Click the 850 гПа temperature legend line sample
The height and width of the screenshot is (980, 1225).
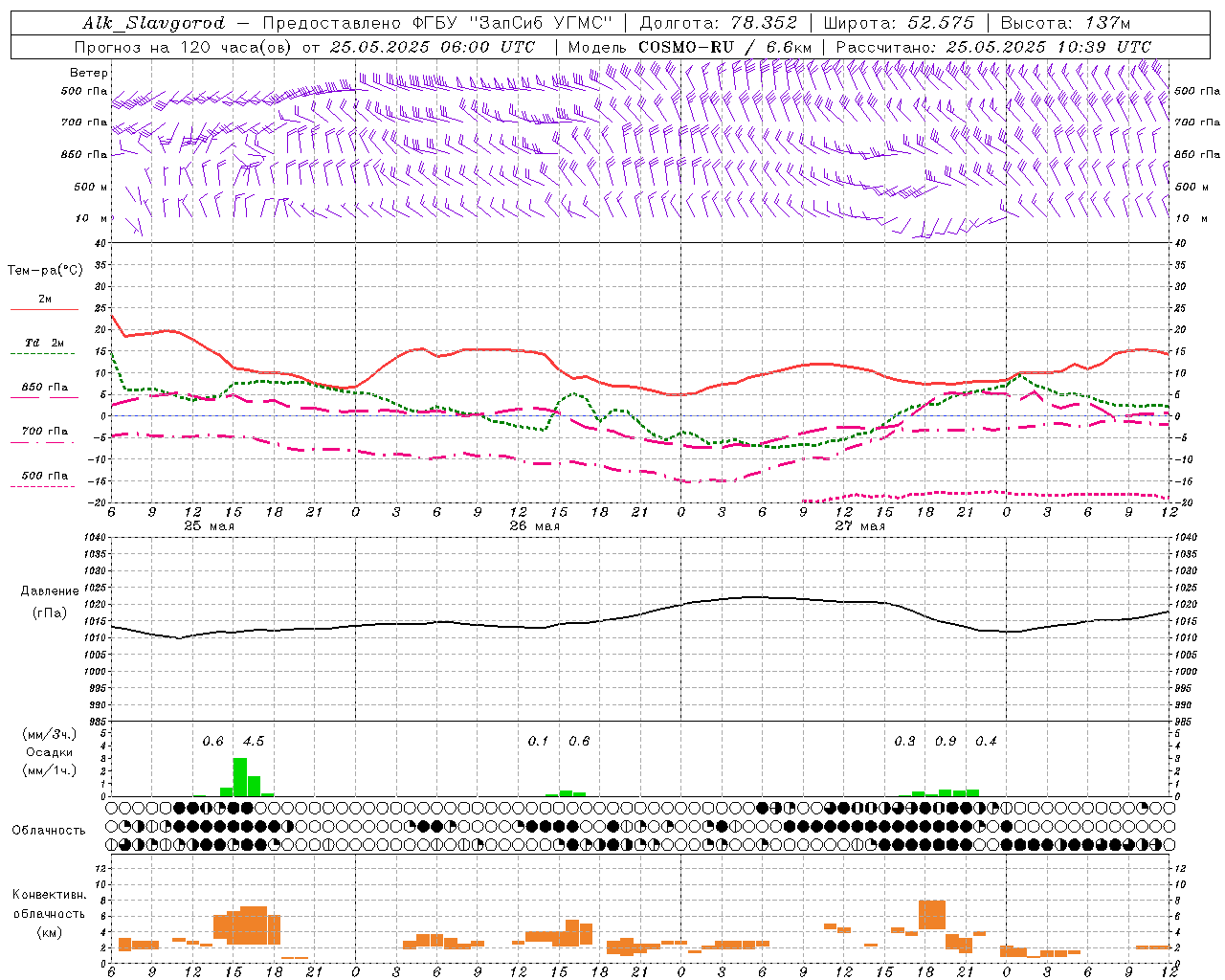44,397
